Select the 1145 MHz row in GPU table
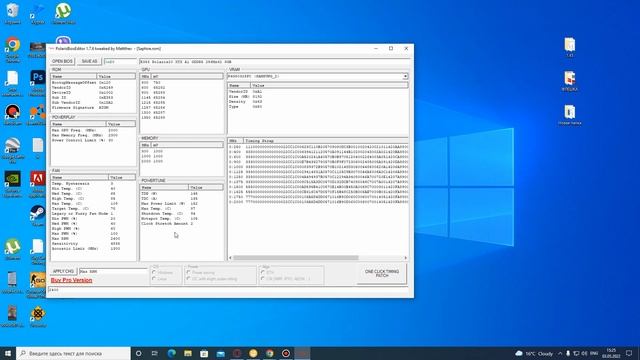Viewport: 640px width, 360px height. click(x=182, y=98)
